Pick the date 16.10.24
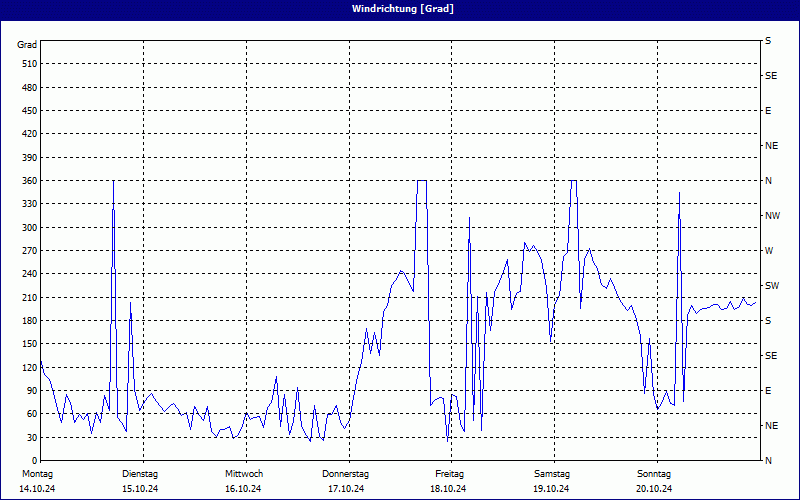Screen dimensions: 800x500 pyautogui.click(x=243, y=489)
